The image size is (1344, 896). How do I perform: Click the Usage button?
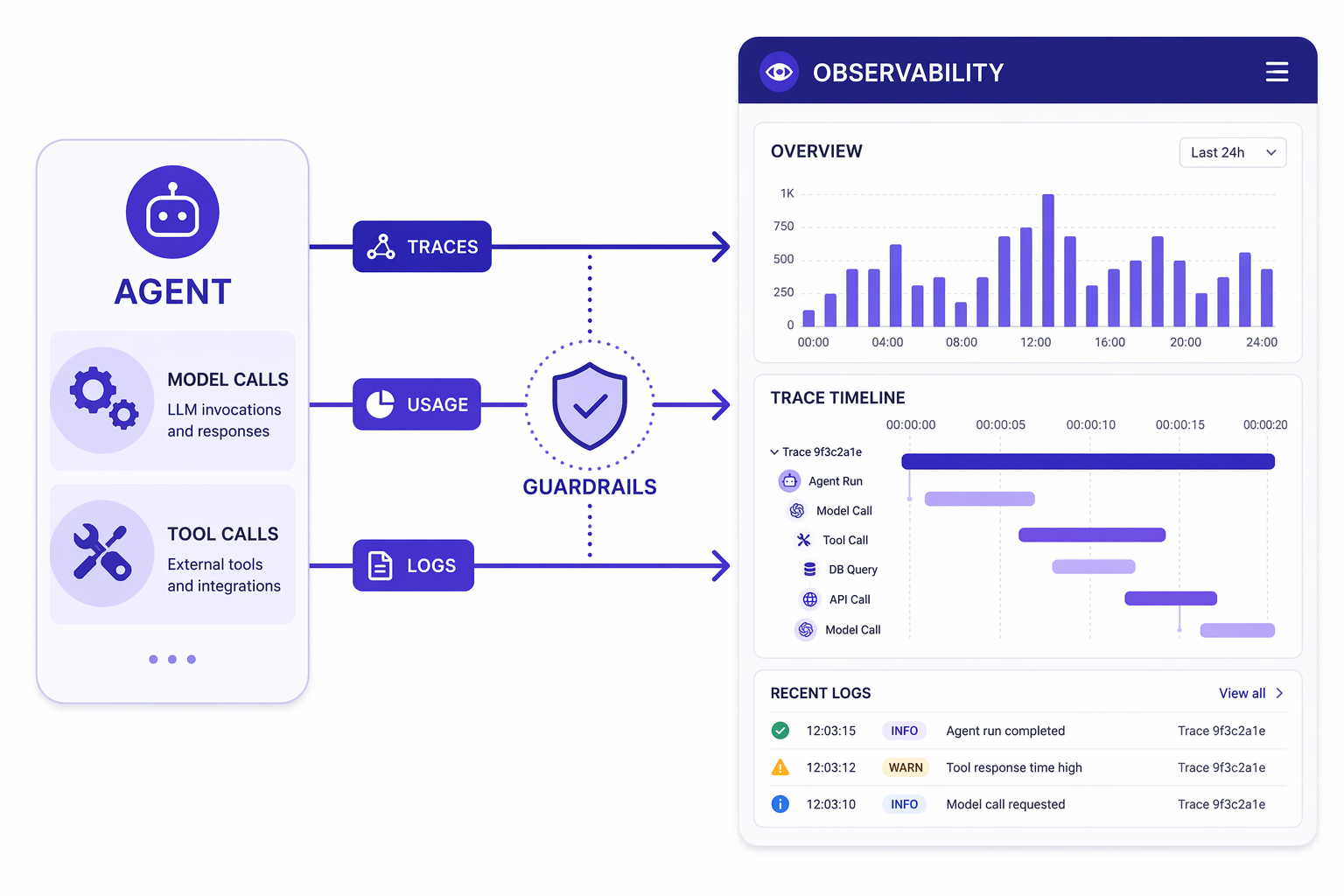coord(416,404)
